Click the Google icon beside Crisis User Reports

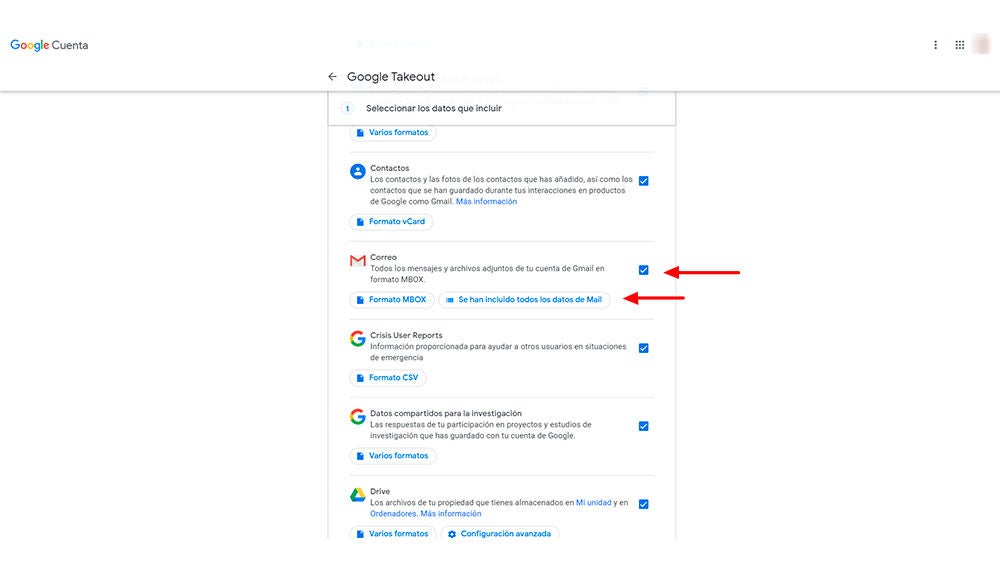358,339
